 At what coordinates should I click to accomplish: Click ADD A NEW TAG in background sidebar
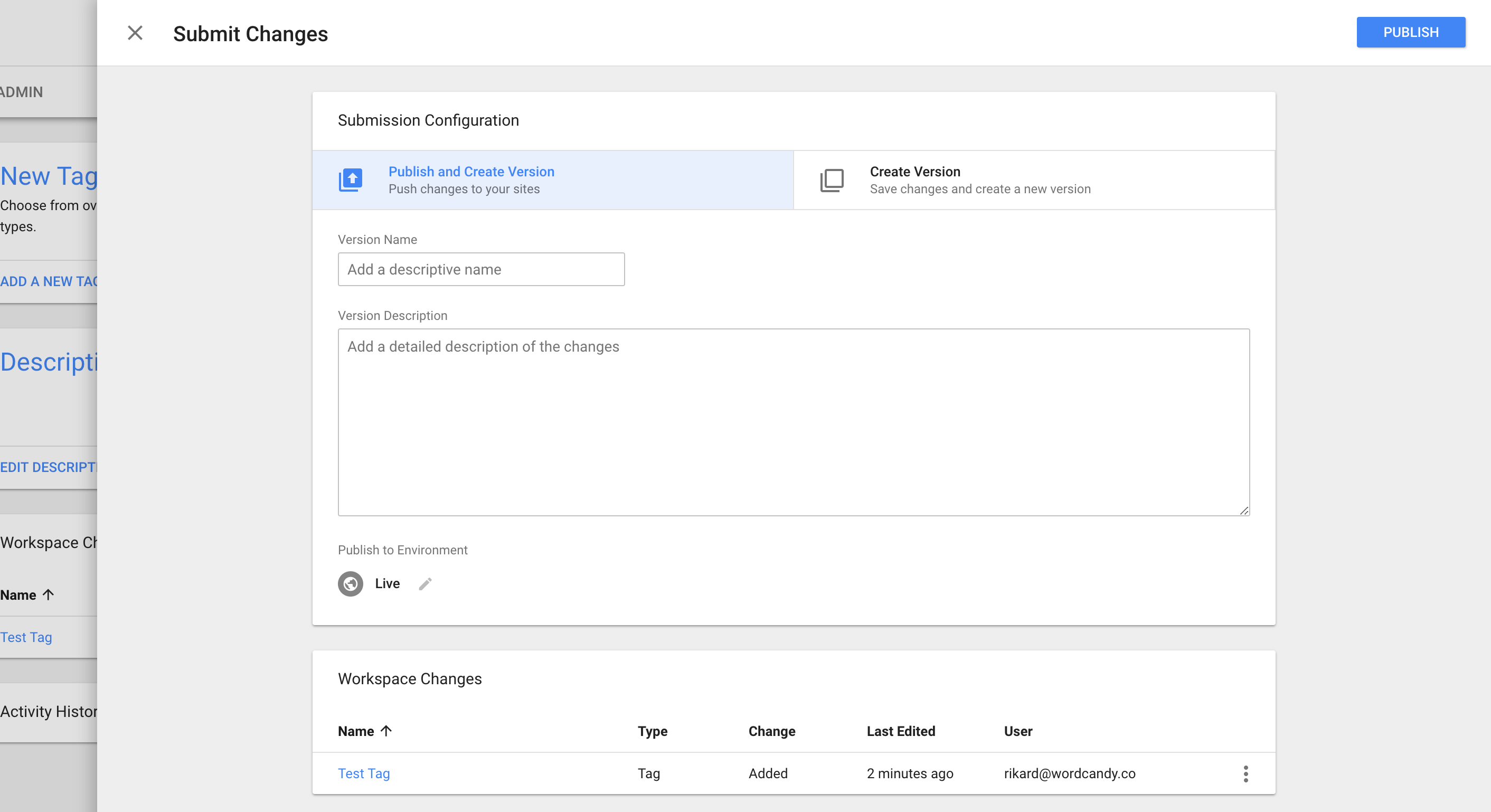pos(49,281)
